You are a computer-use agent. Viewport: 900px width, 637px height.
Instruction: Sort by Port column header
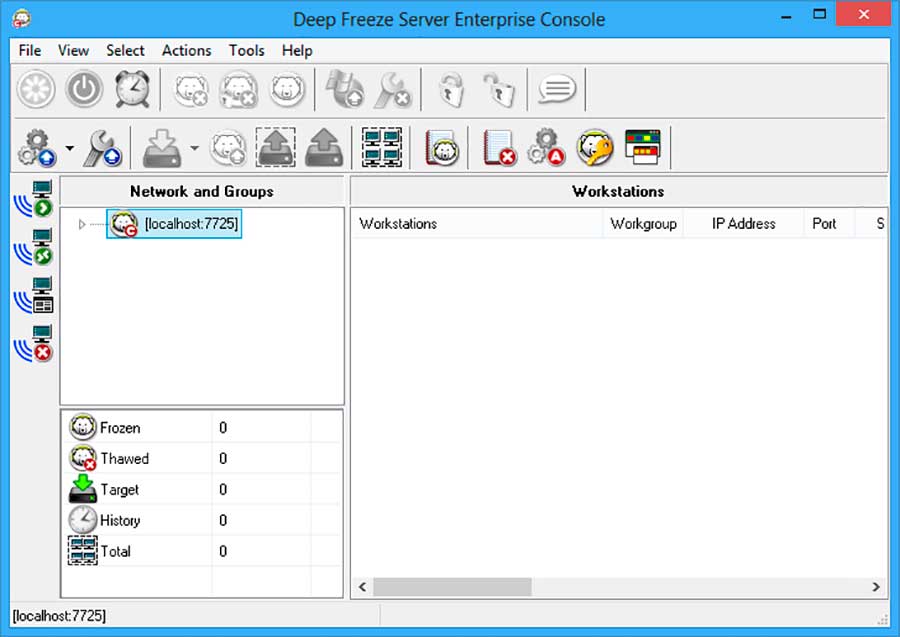click(829, 224)
